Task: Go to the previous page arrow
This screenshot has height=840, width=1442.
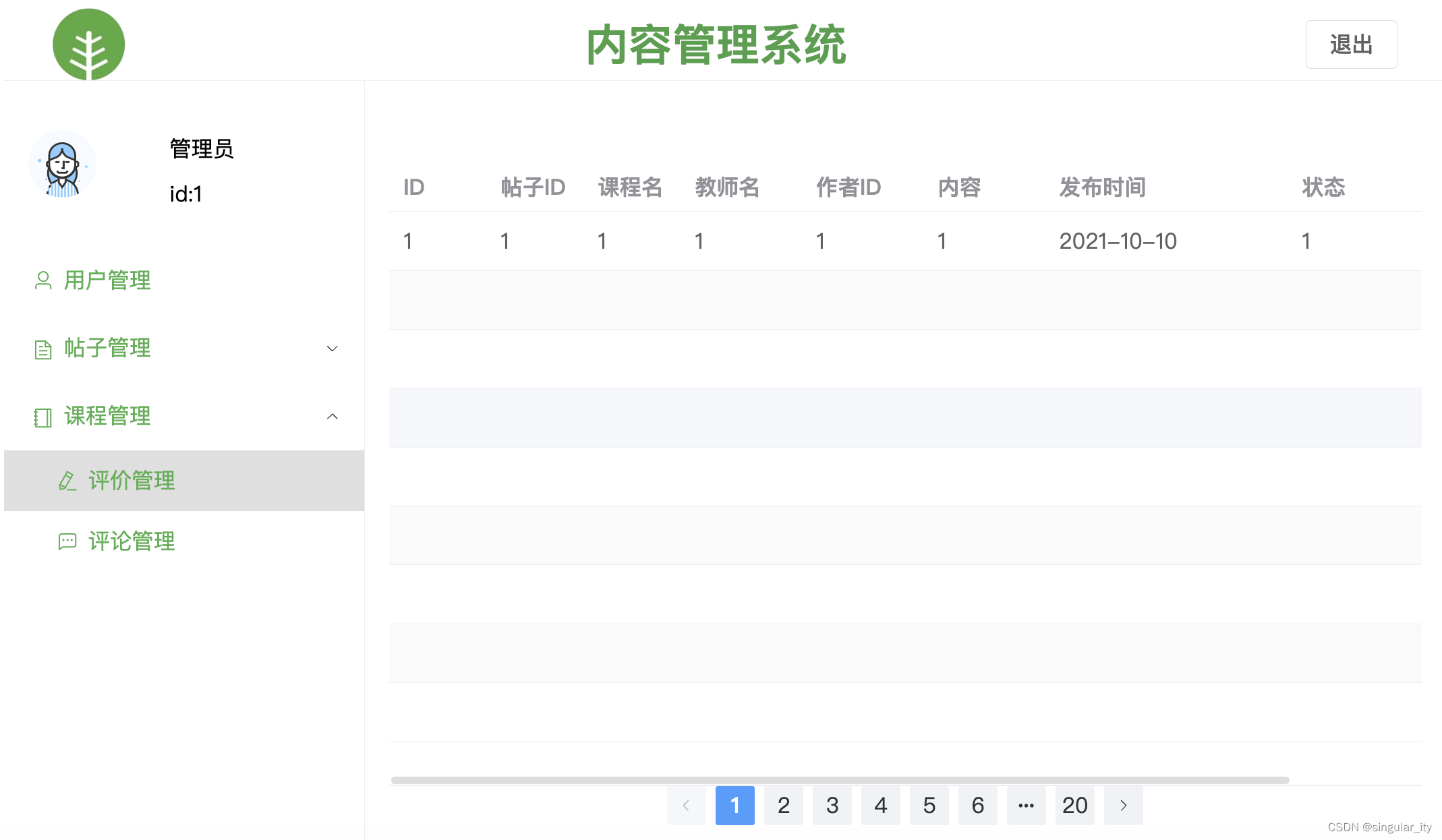Action: point(686,805)
